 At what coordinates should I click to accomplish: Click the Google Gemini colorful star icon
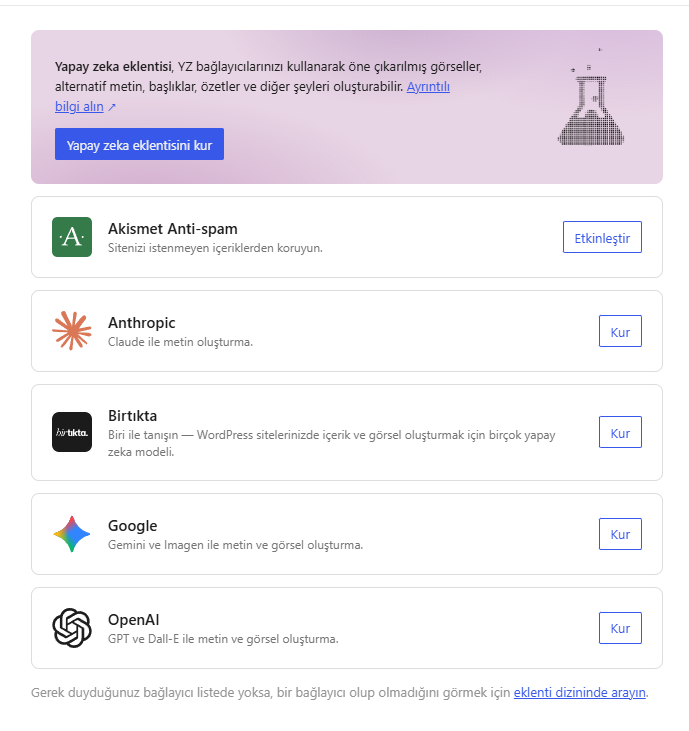coord(72,534)
